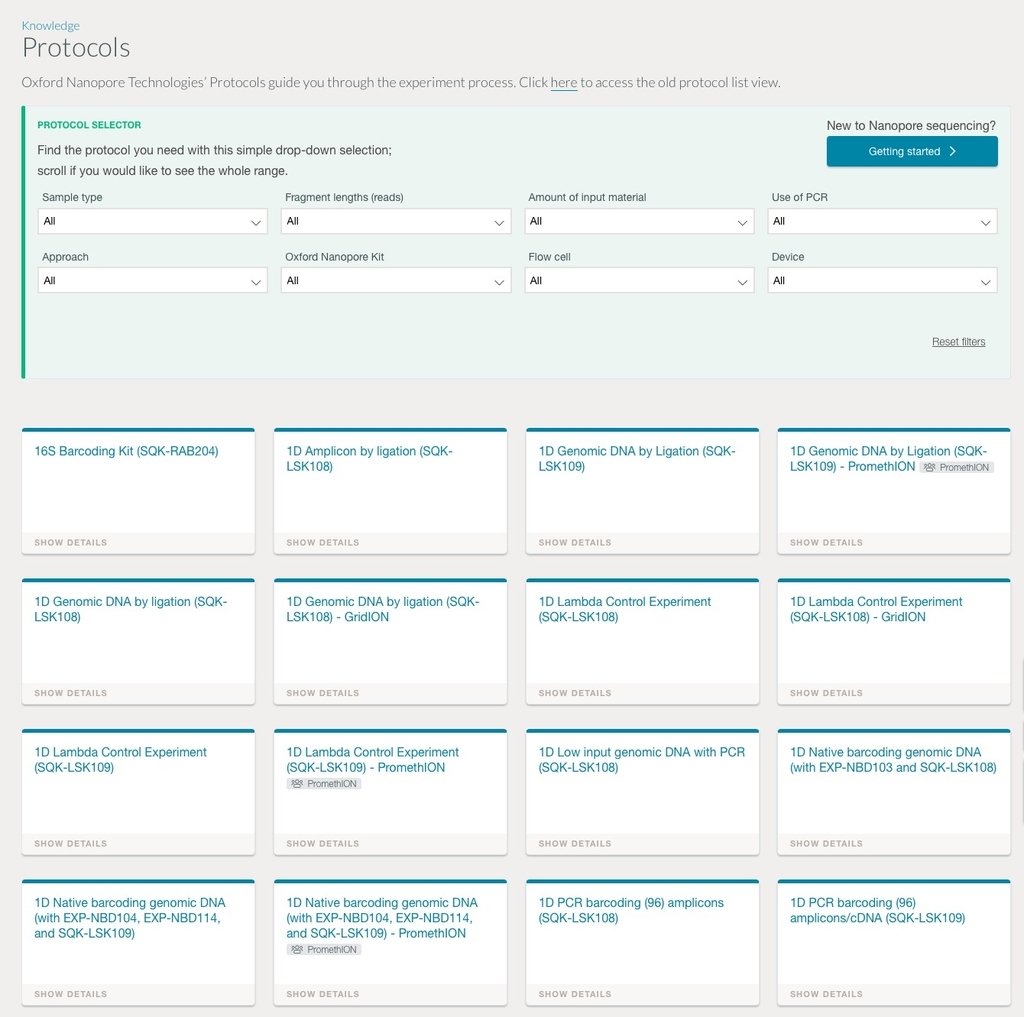Show details for PCR barcoding amplicons/cDNA card

826,994
